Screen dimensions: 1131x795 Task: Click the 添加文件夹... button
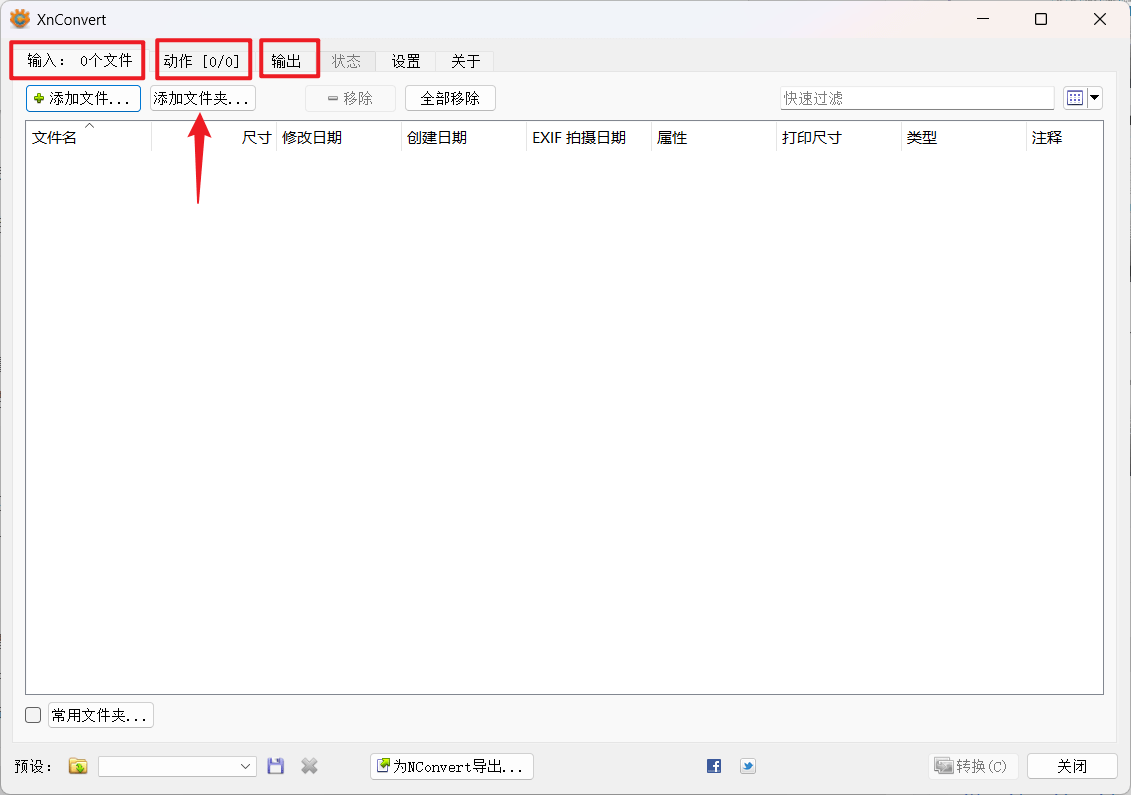coord(203,98)
